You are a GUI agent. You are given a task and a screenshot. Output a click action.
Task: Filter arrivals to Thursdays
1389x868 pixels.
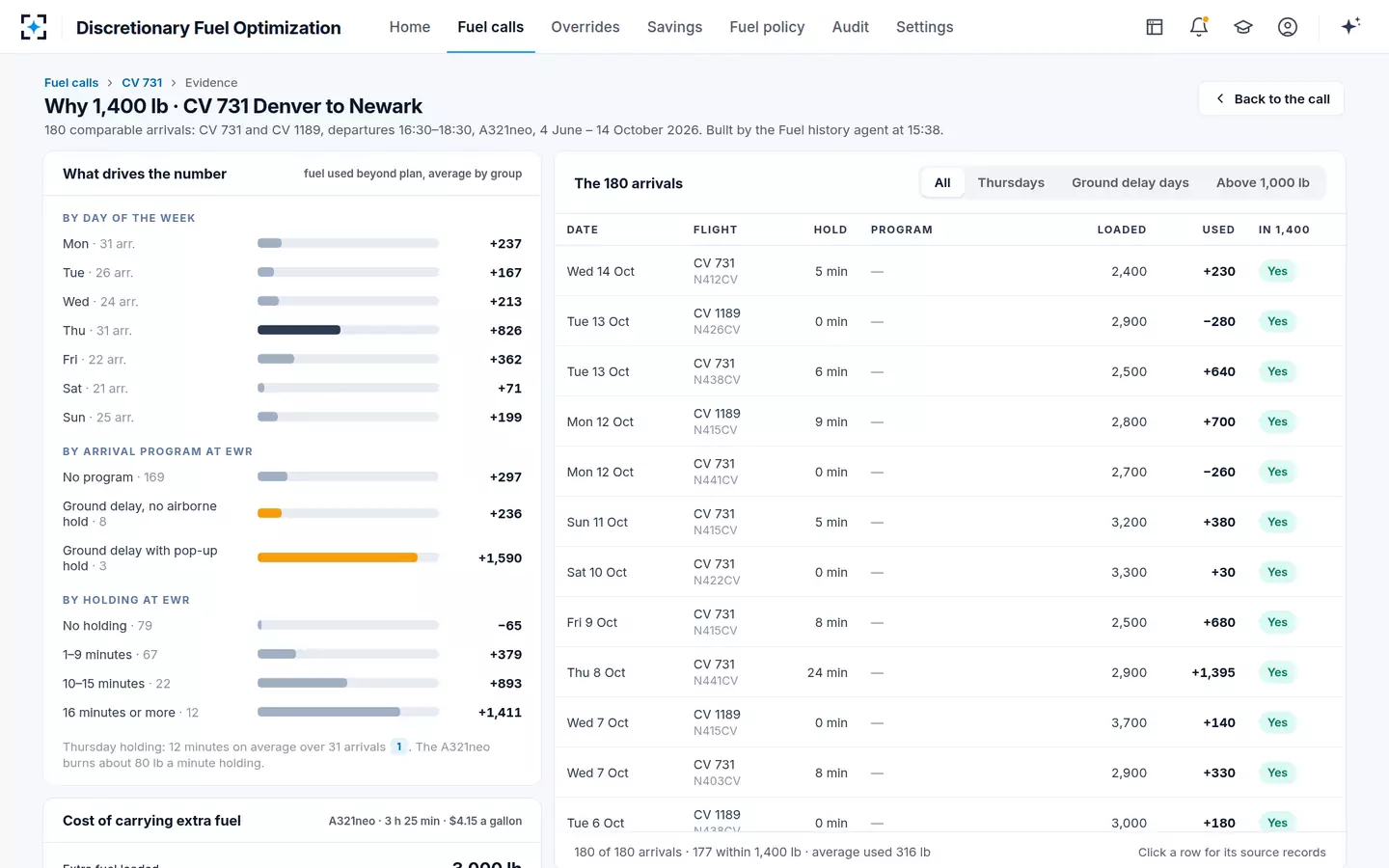1011,182
